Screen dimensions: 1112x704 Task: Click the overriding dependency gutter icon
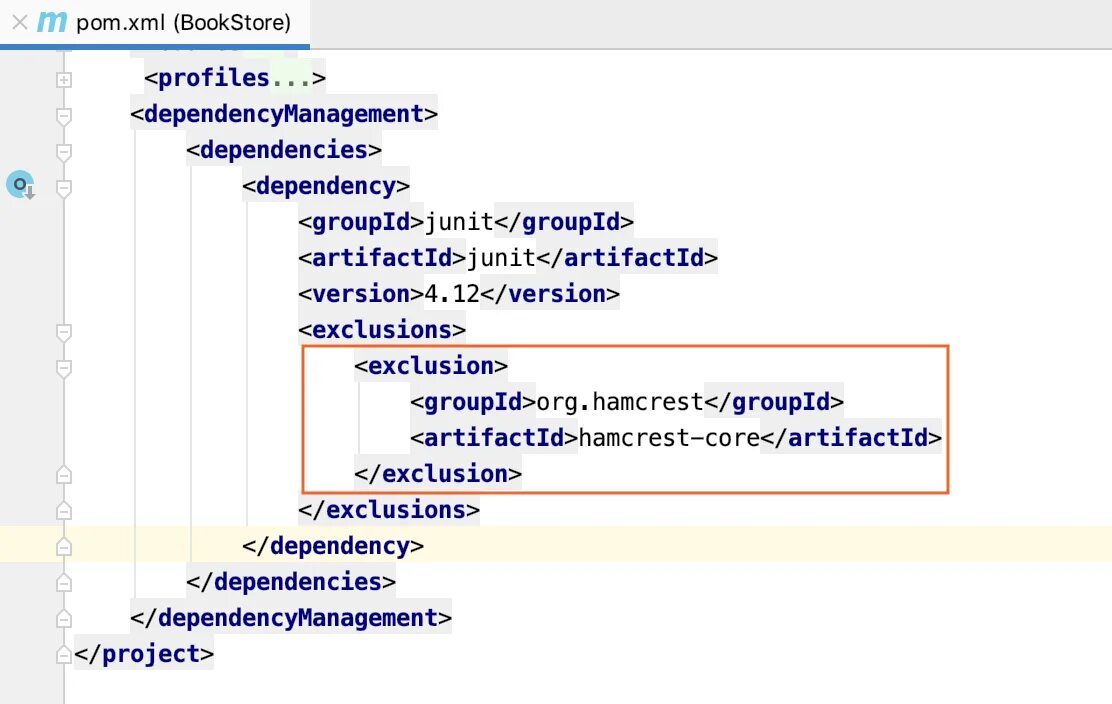[x=21, y=185]
